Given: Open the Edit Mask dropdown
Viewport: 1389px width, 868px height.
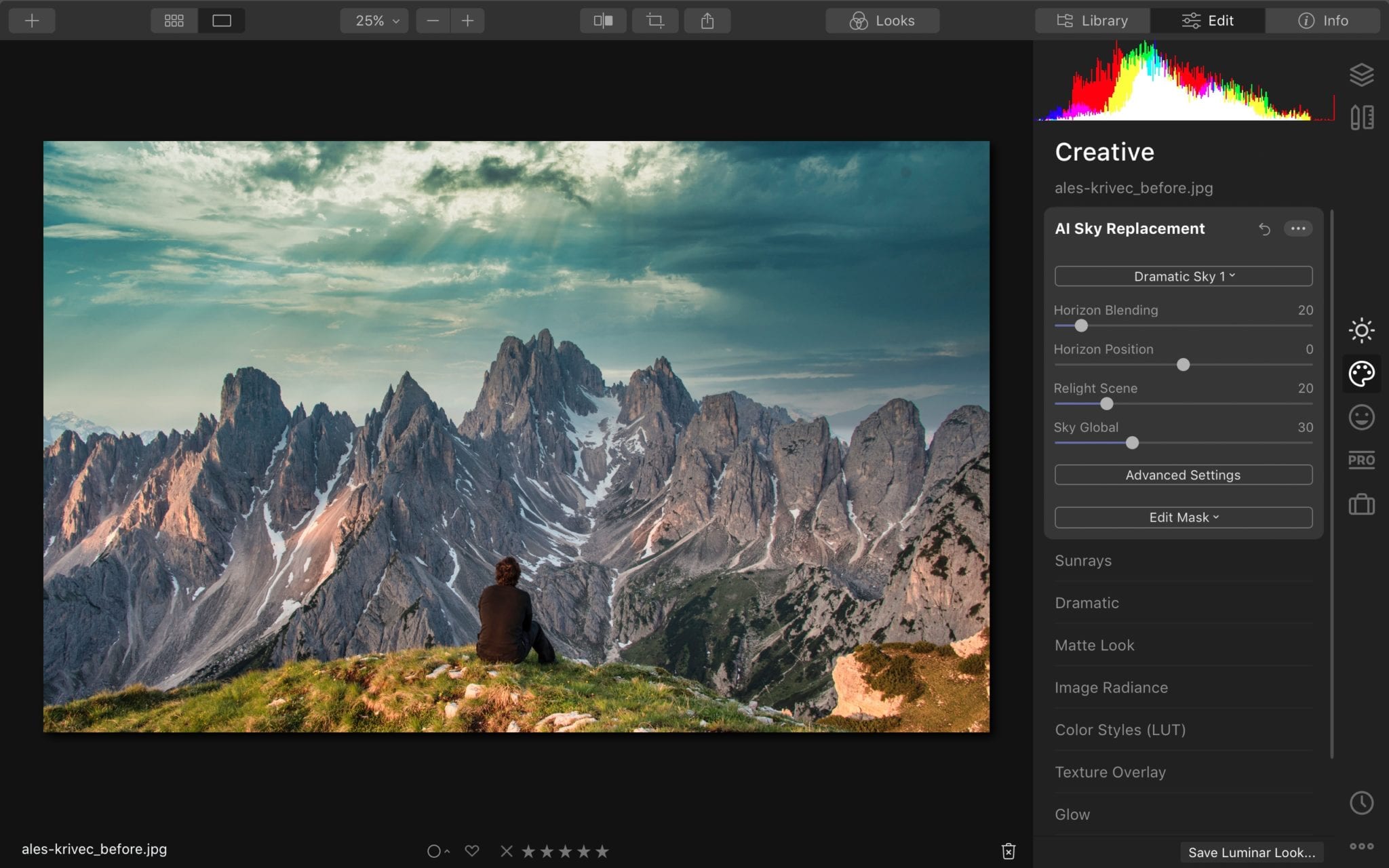Looking at the screenshot, I should 1183,517.
